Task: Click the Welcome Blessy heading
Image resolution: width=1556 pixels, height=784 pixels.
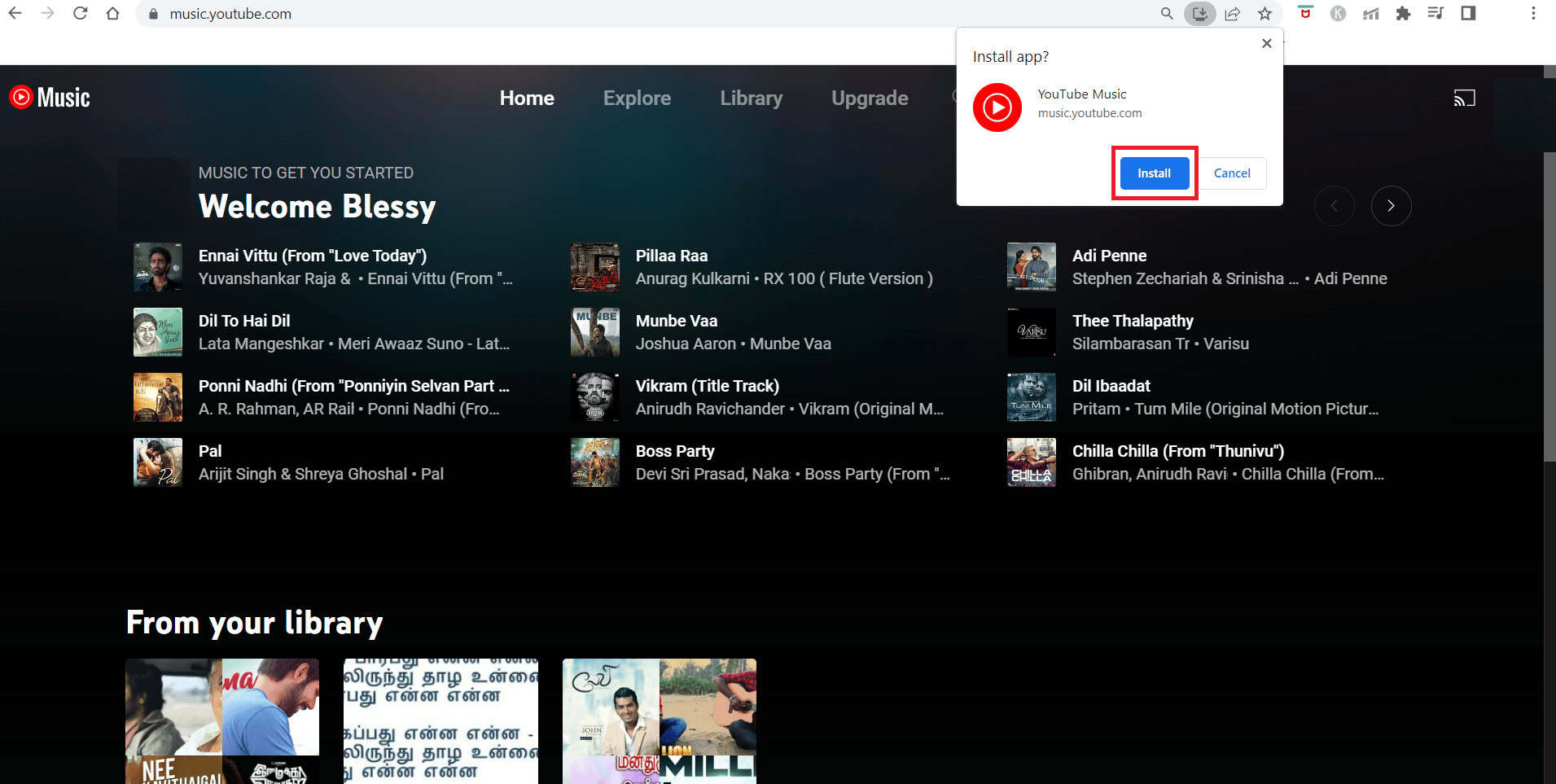Action: 318,207
